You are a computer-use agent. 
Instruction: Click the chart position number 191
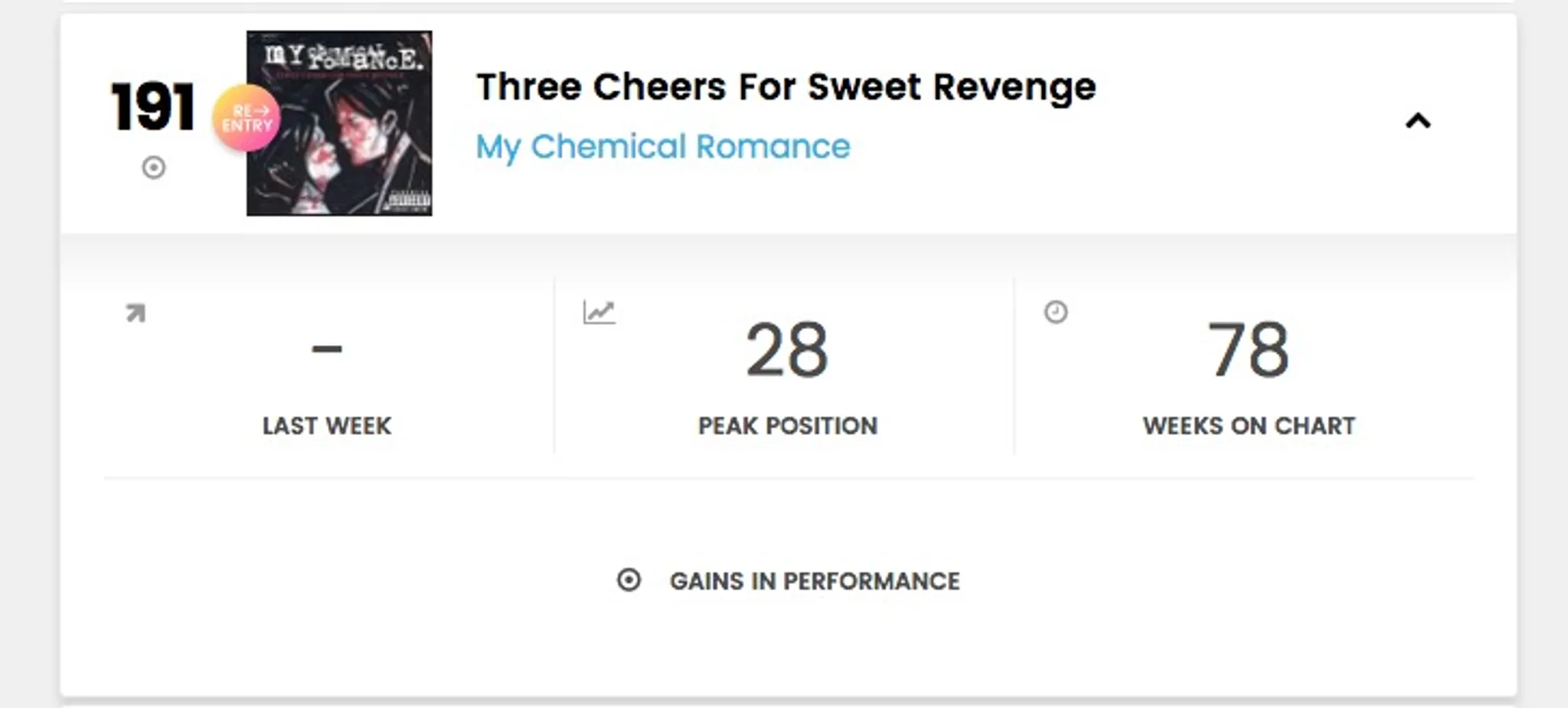[152, 107]
